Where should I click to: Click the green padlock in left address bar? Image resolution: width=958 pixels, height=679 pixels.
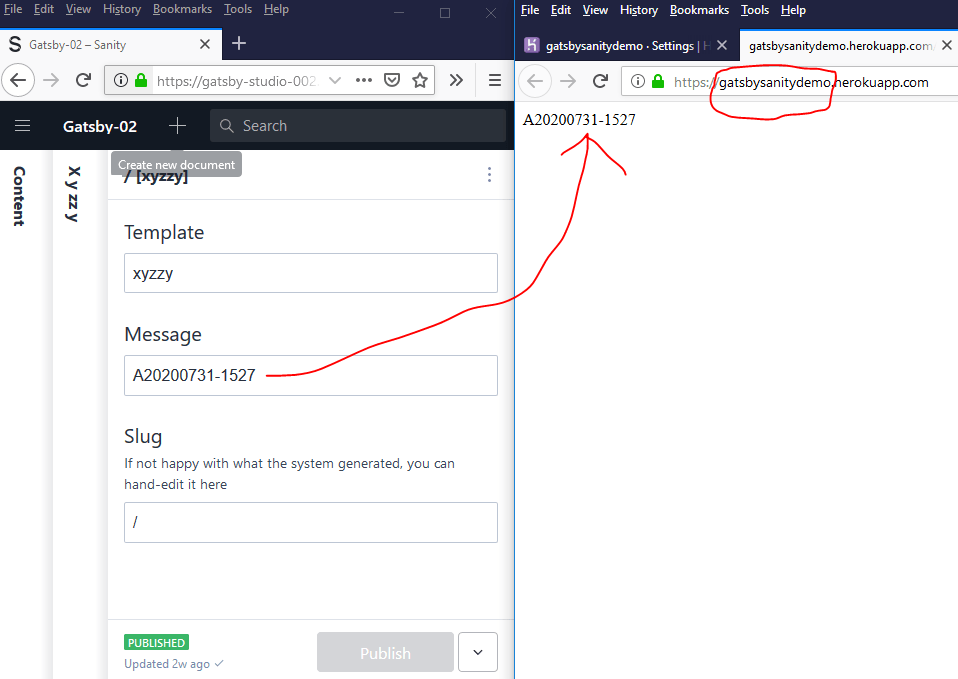pyautogui.click(x=141, y=80)
